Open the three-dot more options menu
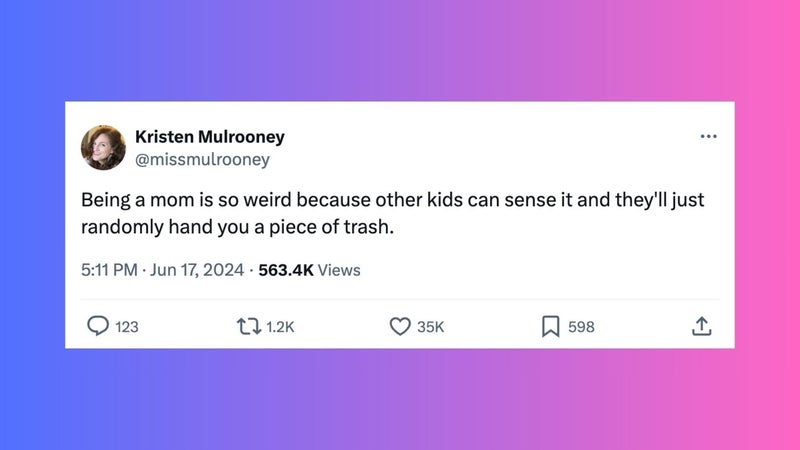800x450 pixels. pyautogui.click(x=709, y=137)
